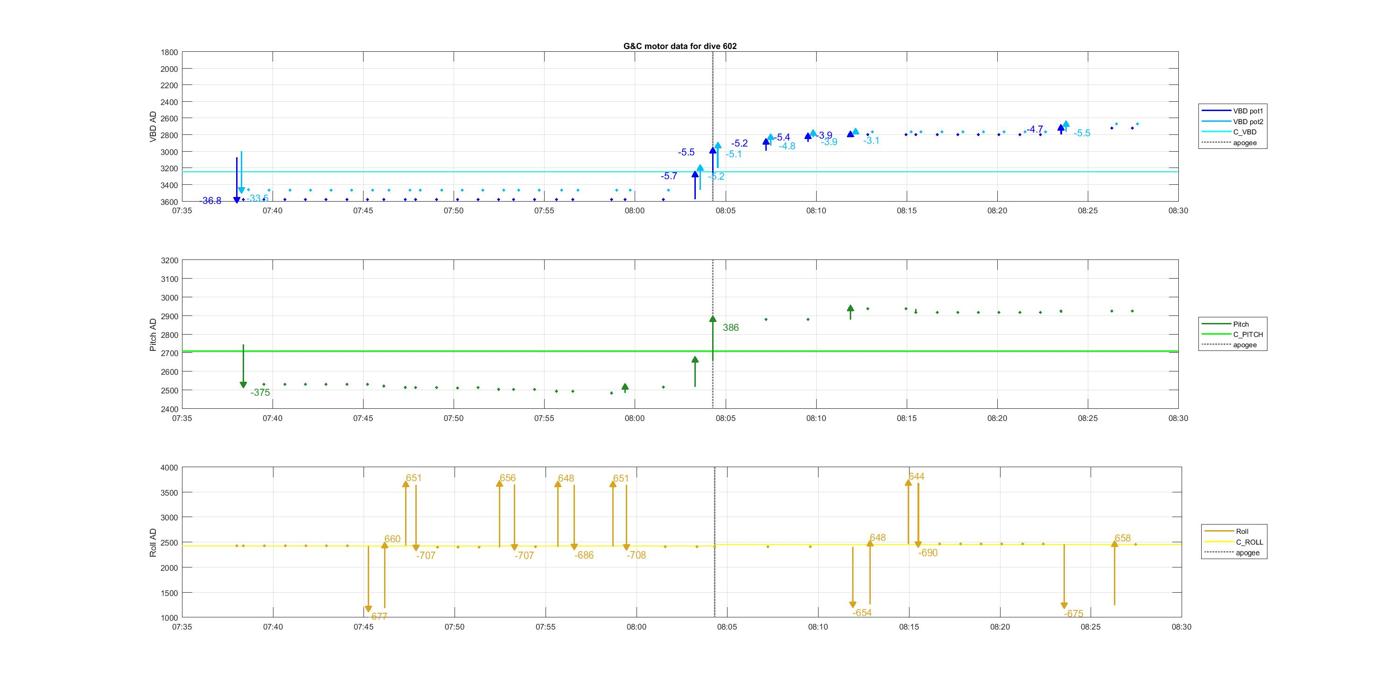Click the "VBD AD" y-axis label

coord(153,127)
